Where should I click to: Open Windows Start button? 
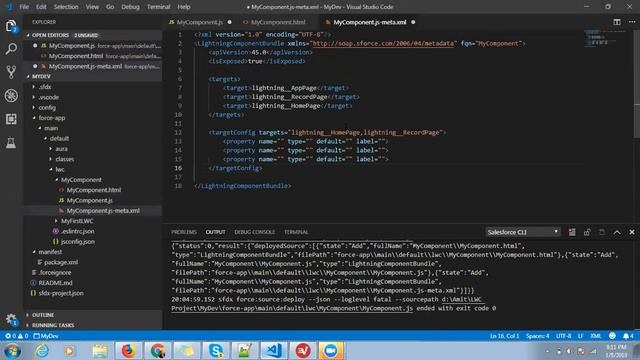12,351
